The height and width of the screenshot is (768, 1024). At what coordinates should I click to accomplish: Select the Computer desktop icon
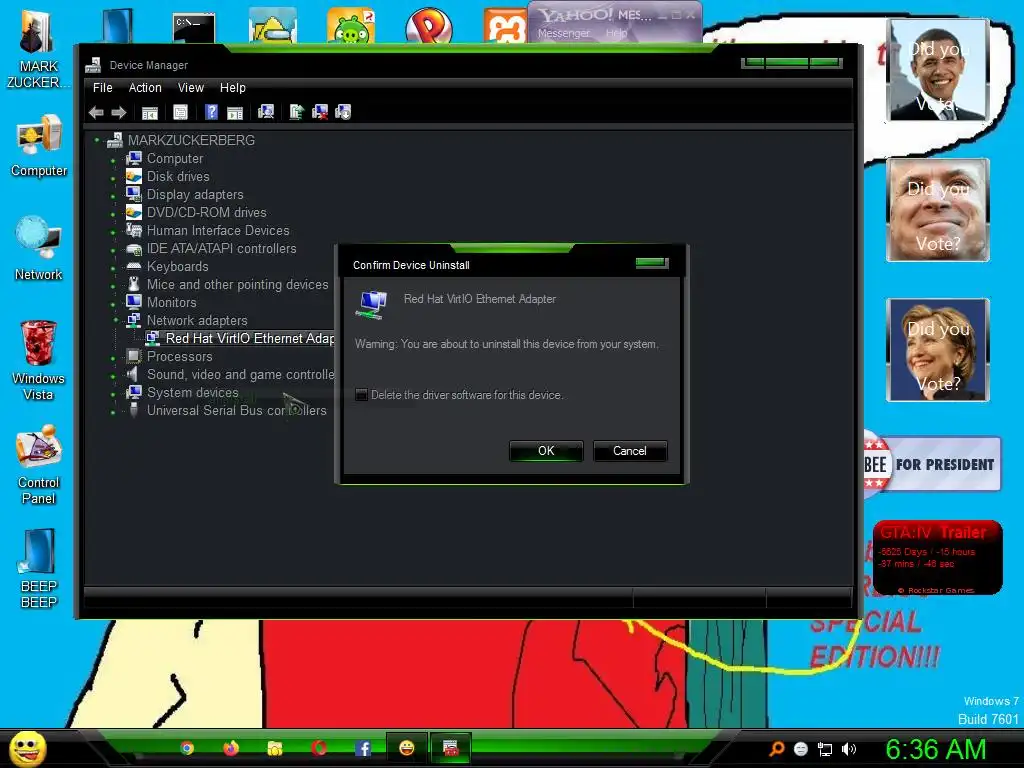(x=39, y=146)
